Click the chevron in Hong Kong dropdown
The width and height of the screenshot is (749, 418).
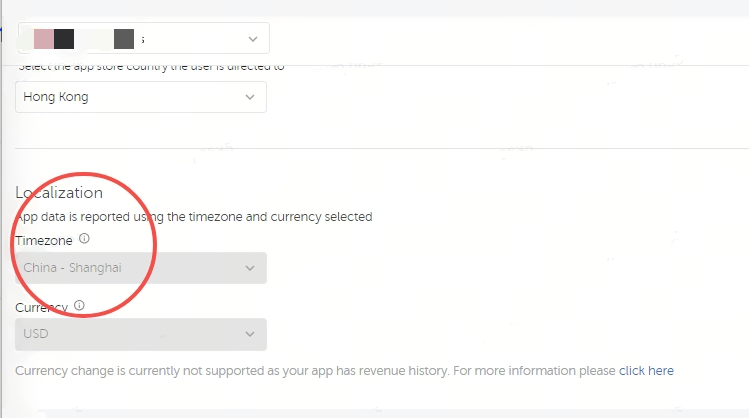[250, 97]
